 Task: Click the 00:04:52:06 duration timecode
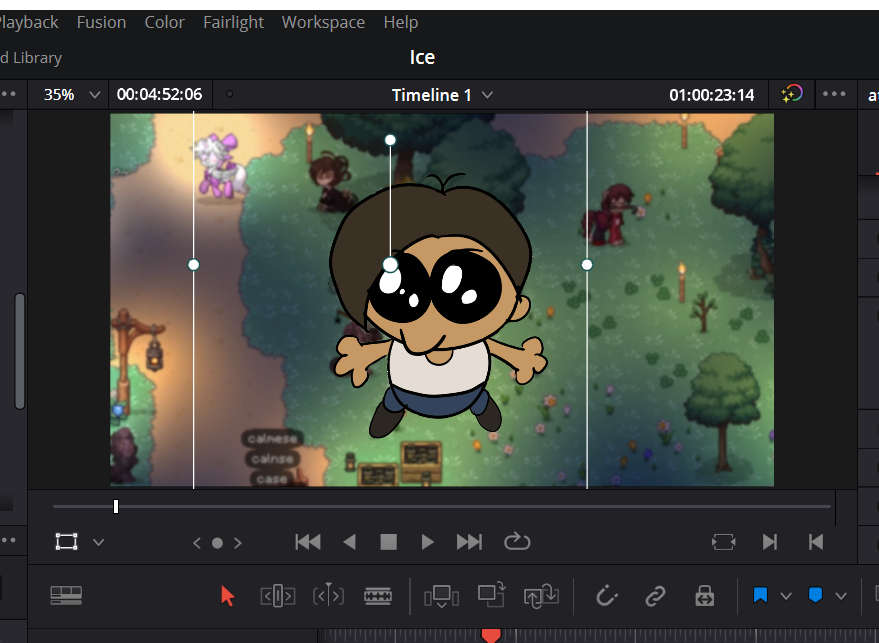point(159,94)
